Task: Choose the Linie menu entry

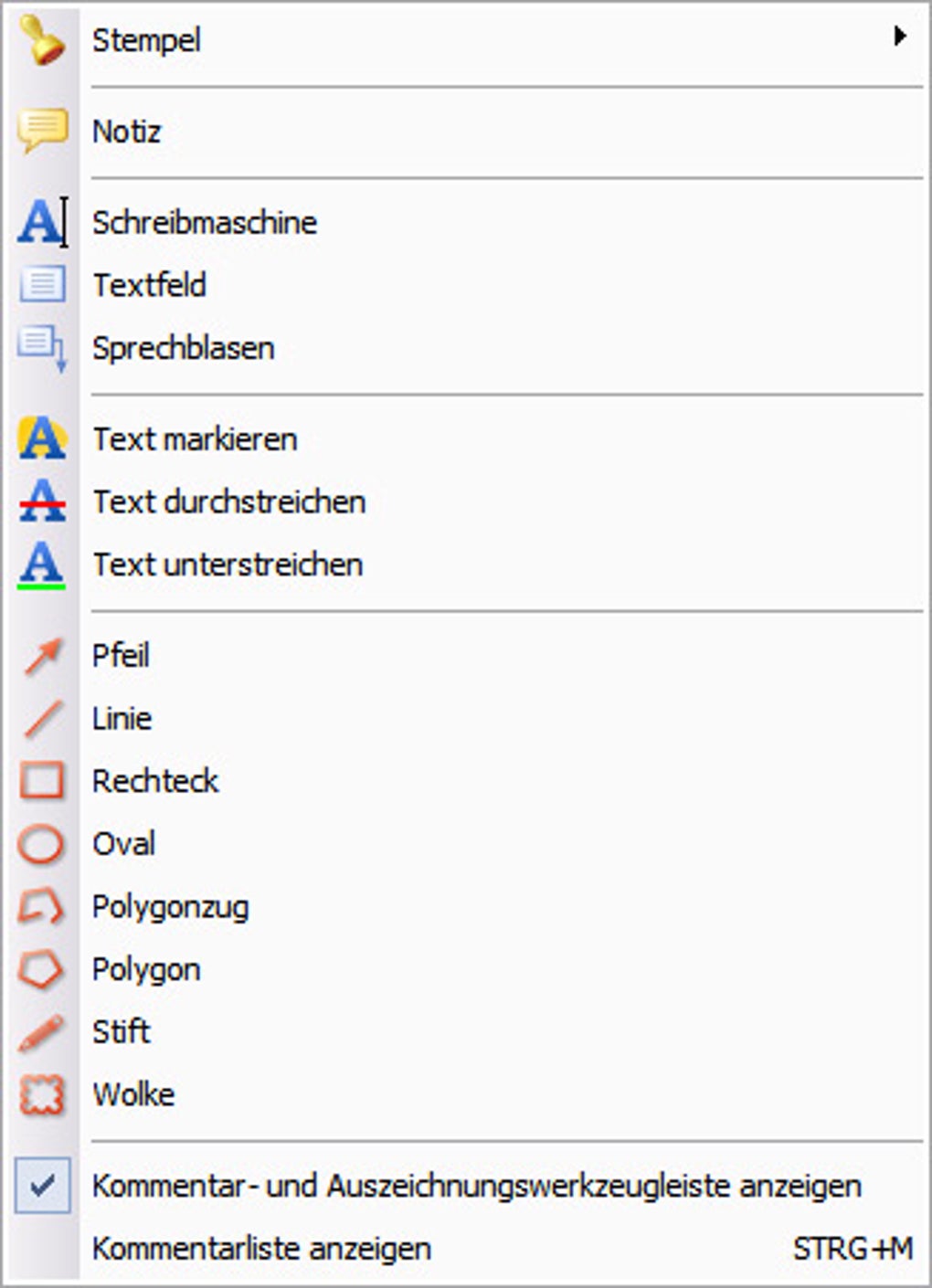Action: 122,719
